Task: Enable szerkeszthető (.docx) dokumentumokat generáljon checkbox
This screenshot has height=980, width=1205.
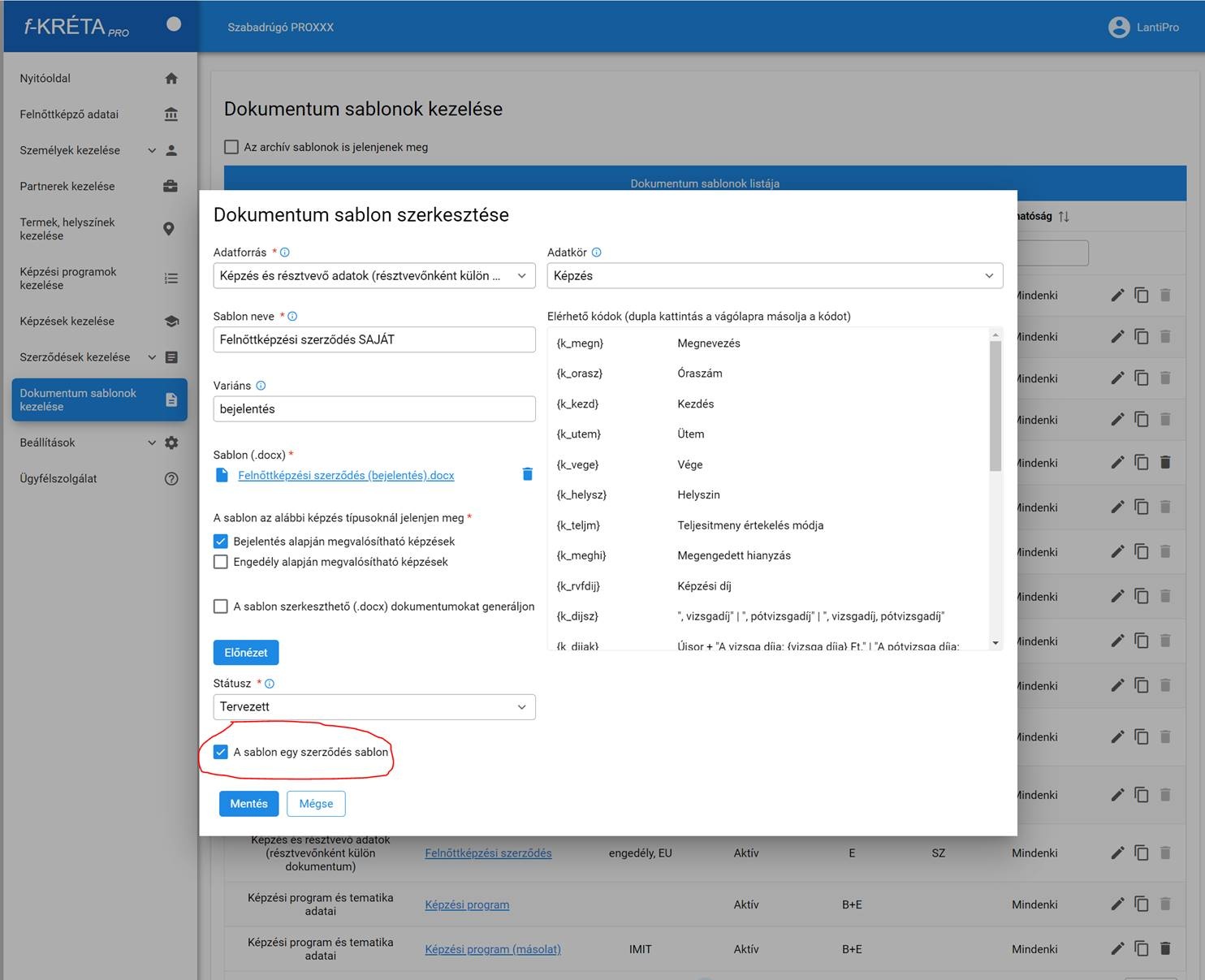Action: coord(220,607)
